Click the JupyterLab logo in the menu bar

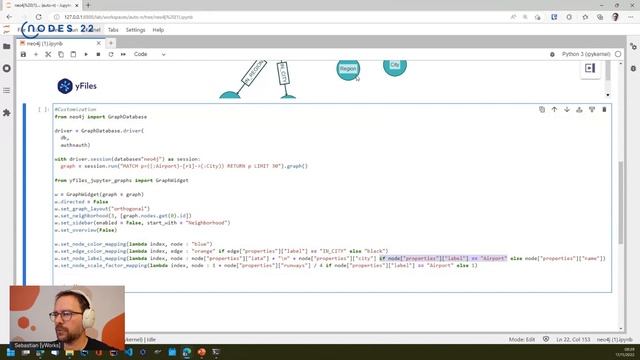coord(7,30)
